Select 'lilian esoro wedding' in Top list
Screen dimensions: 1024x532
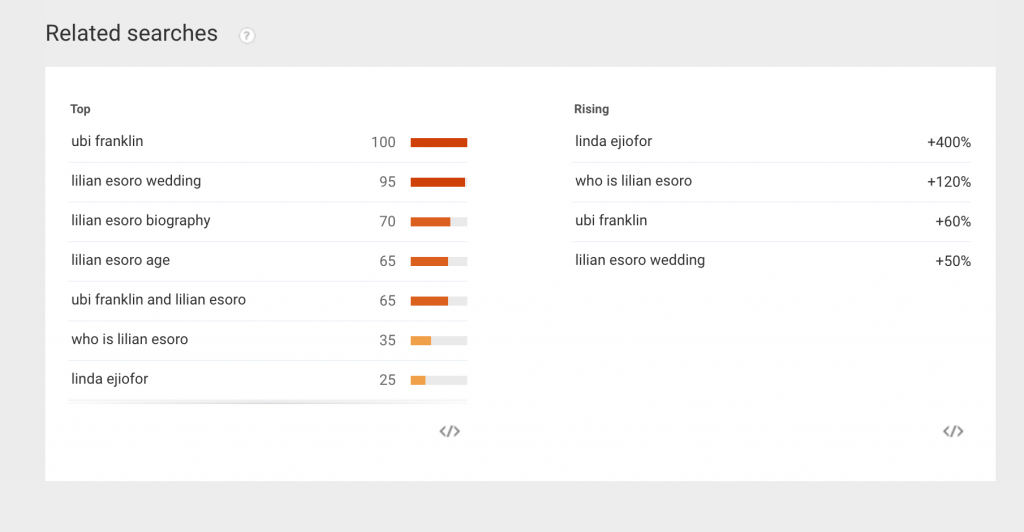[x=136, y=181]
